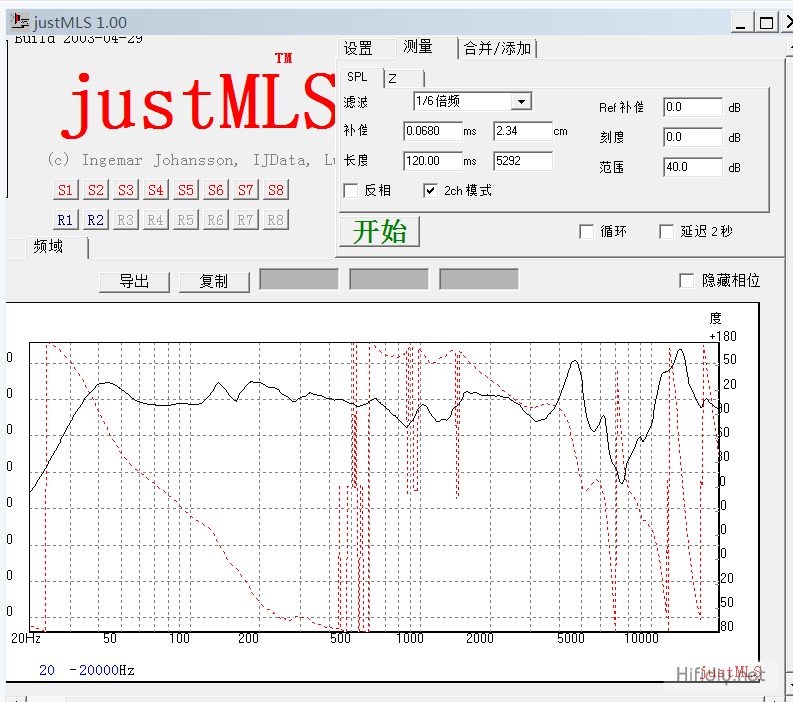
Task: Enable the 循环 loop checkbox
Action: pos(587,232)
